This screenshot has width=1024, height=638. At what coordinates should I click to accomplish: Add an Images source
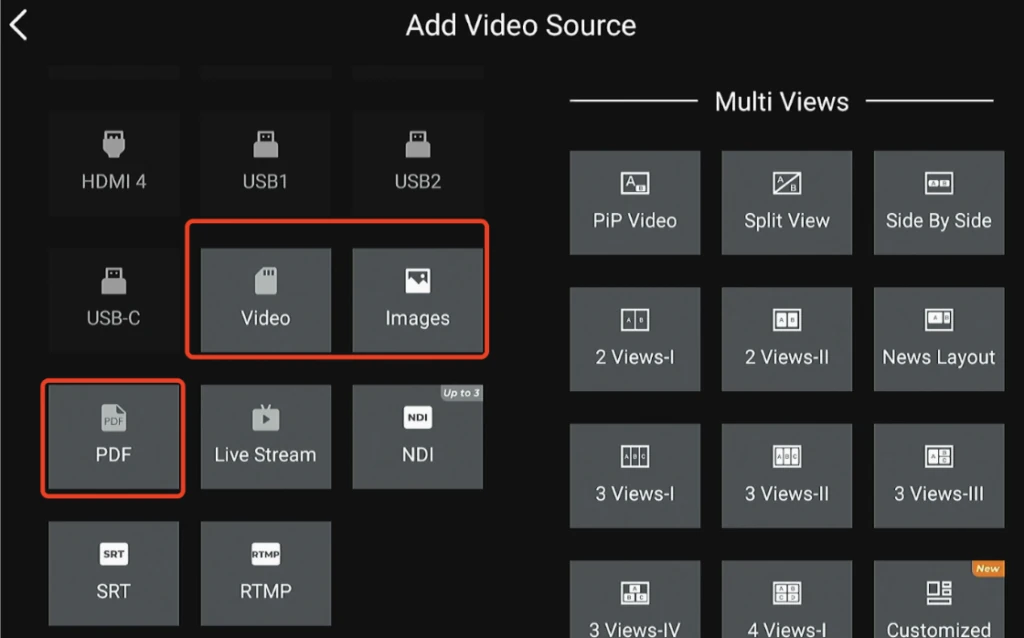tap(417, 300)
